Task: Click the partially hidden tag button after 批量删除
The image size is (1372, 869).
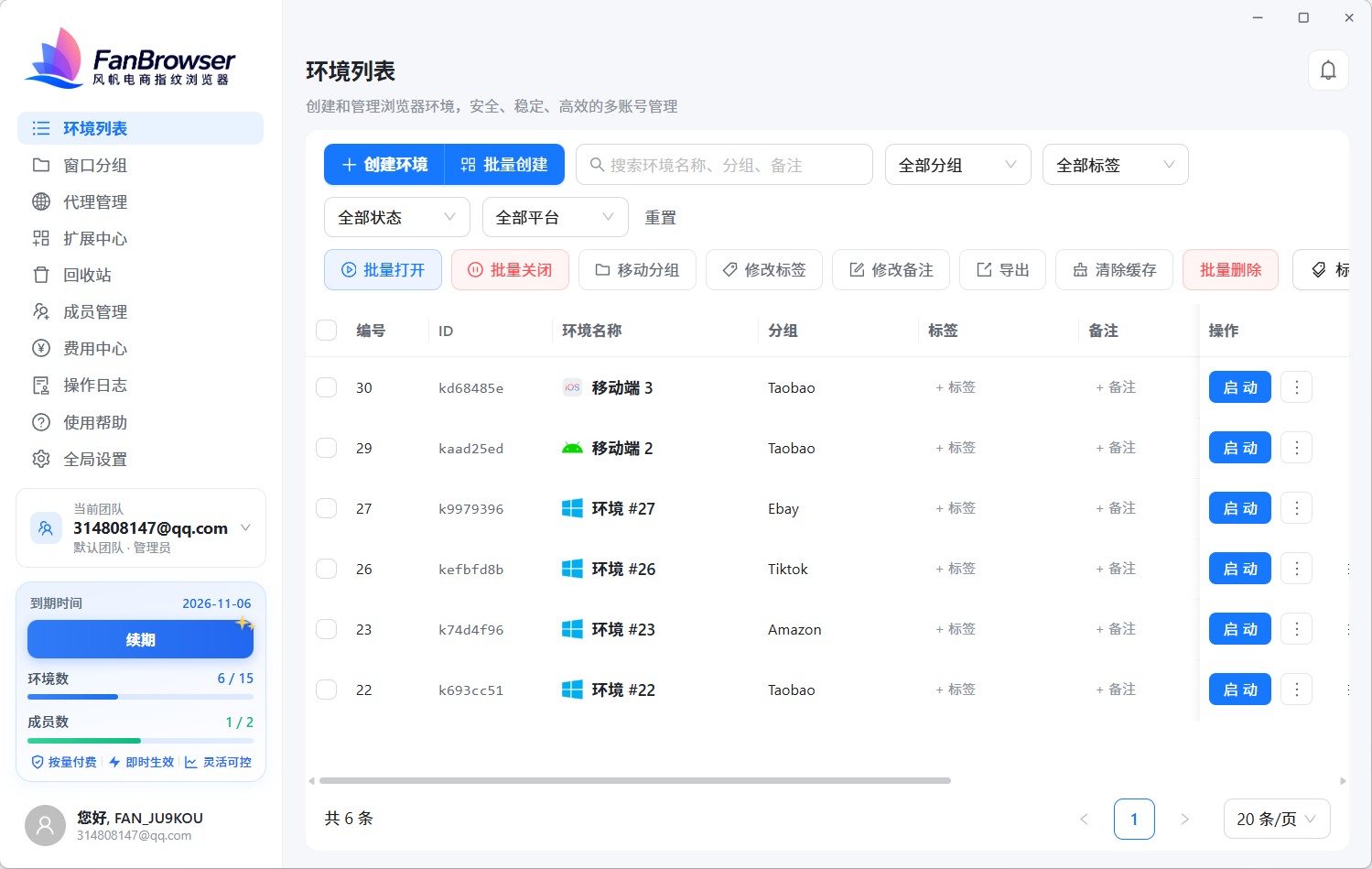Action: [x=1321, y=270]
